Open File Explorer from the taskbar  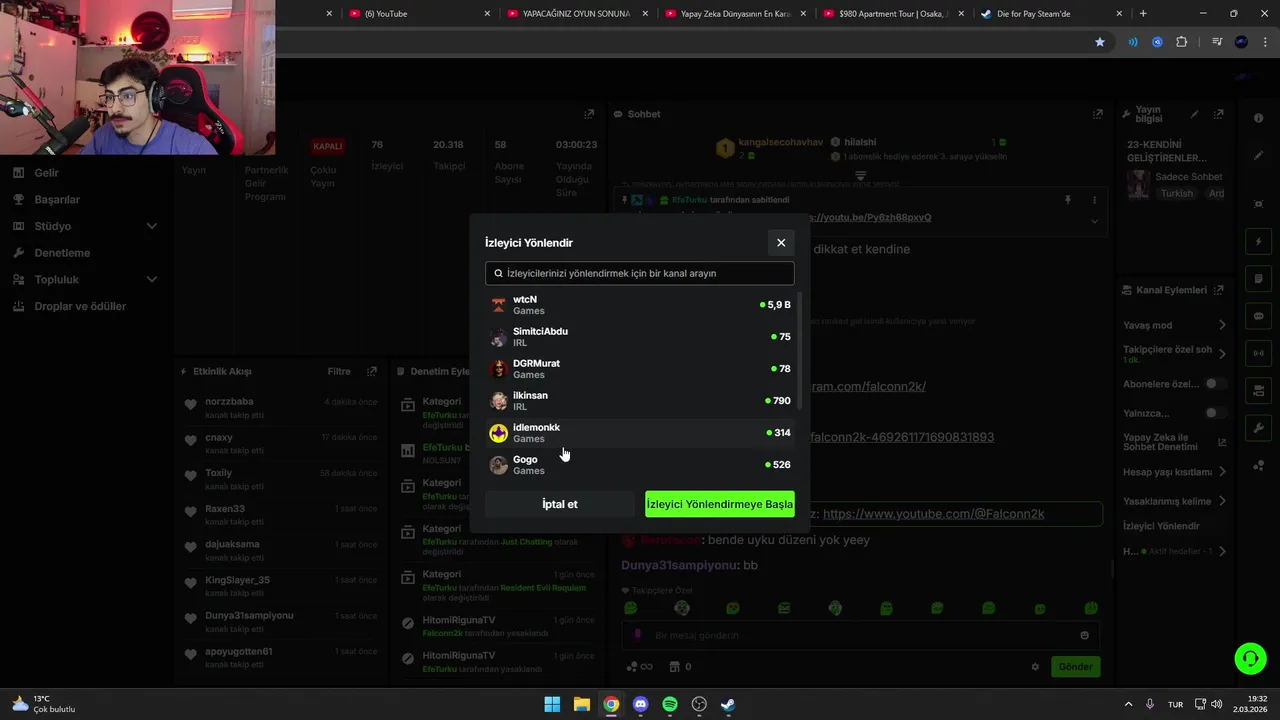[581, 704]
